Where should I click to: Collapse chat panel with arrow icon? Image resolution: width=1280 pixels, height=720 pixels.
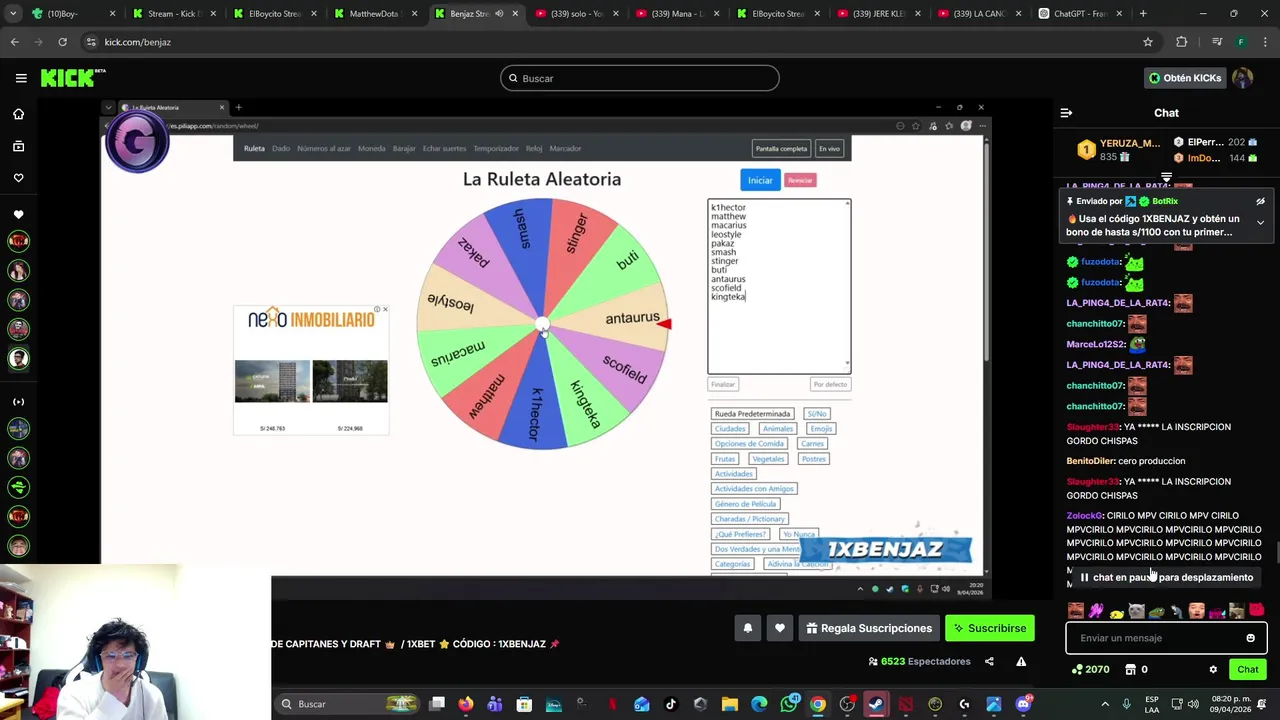point(1066,113)
